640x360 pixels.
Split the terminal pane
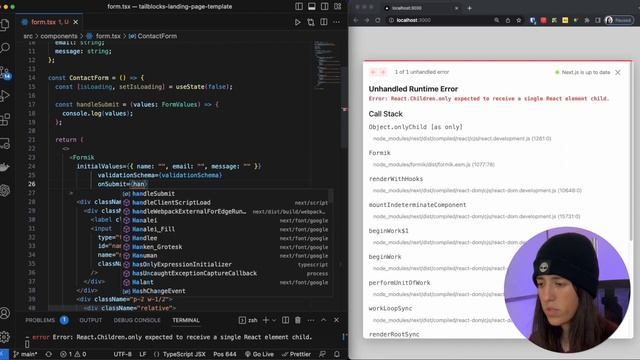(x=285, y=320)
